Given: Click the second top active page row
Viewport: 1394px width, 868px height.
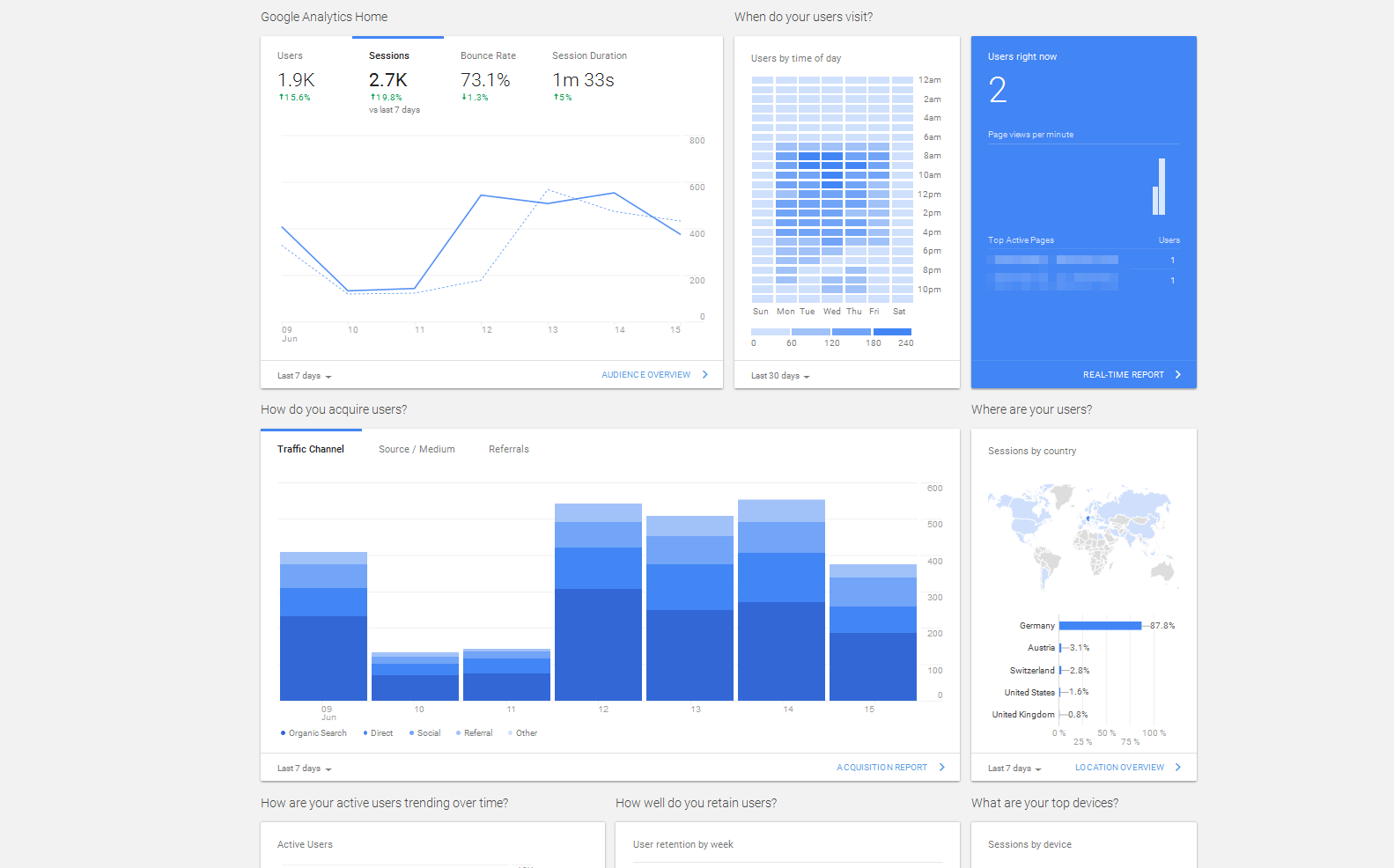Looking at the screenshot, I should point(1083,281).
